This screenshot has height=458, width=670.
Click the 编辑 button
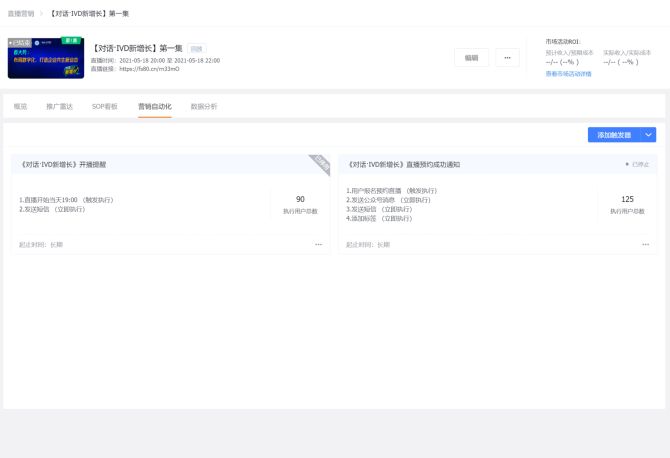(471, 58)
